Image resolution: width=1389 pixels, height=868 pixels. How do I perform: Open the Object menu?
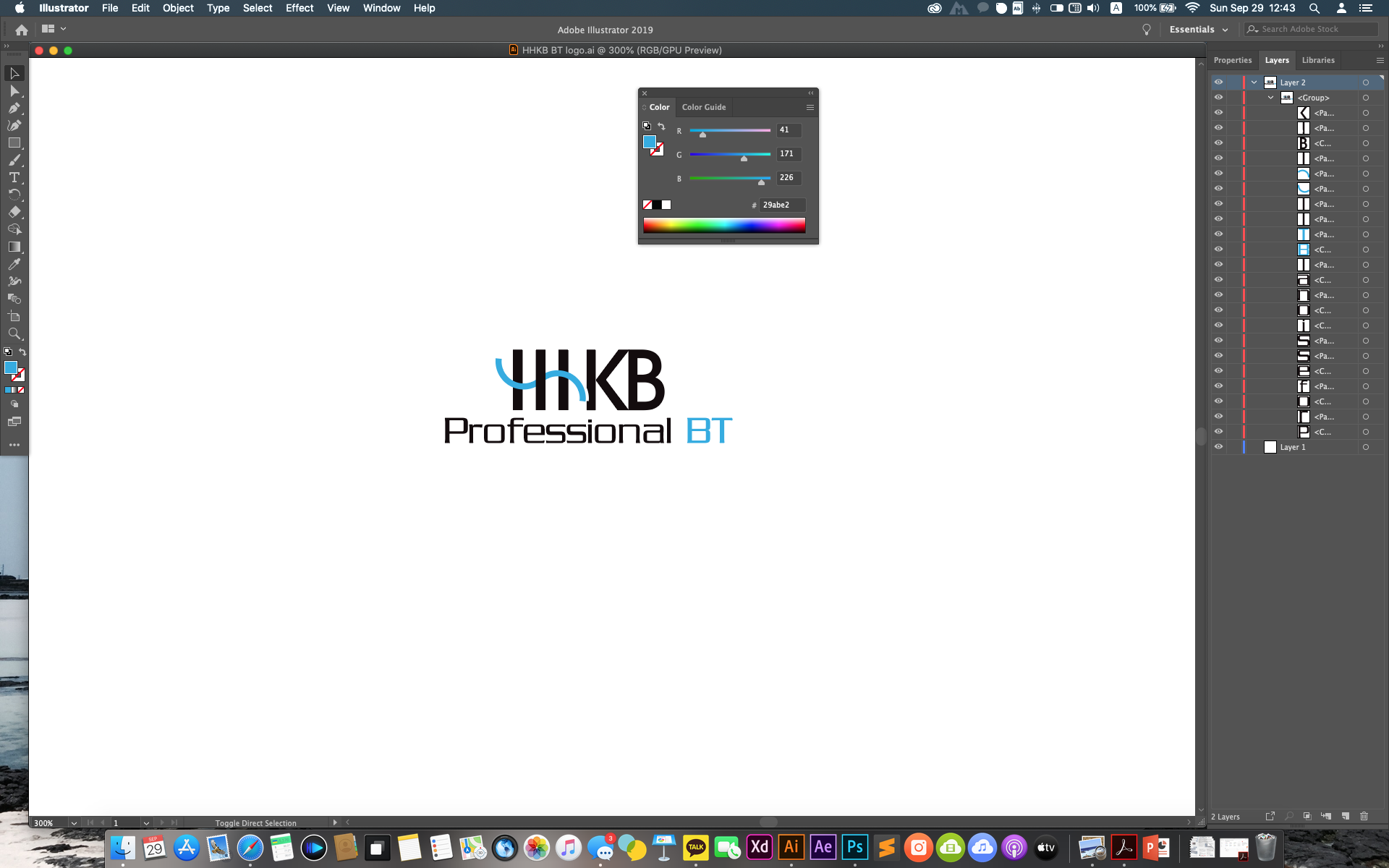click(178, 8)
